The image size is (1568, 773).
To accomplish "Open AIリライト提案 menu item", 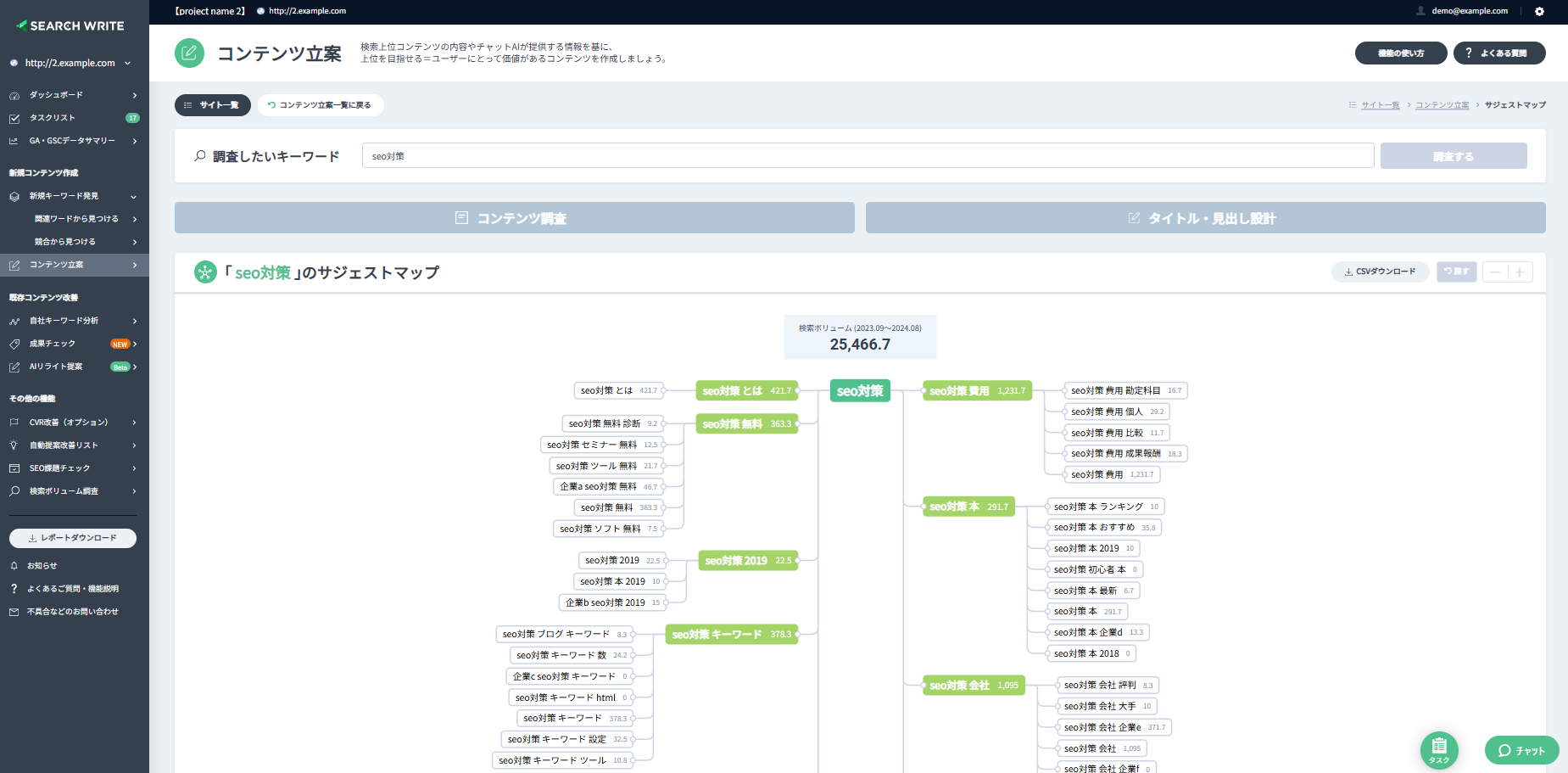I will click(x=75, y=367).
